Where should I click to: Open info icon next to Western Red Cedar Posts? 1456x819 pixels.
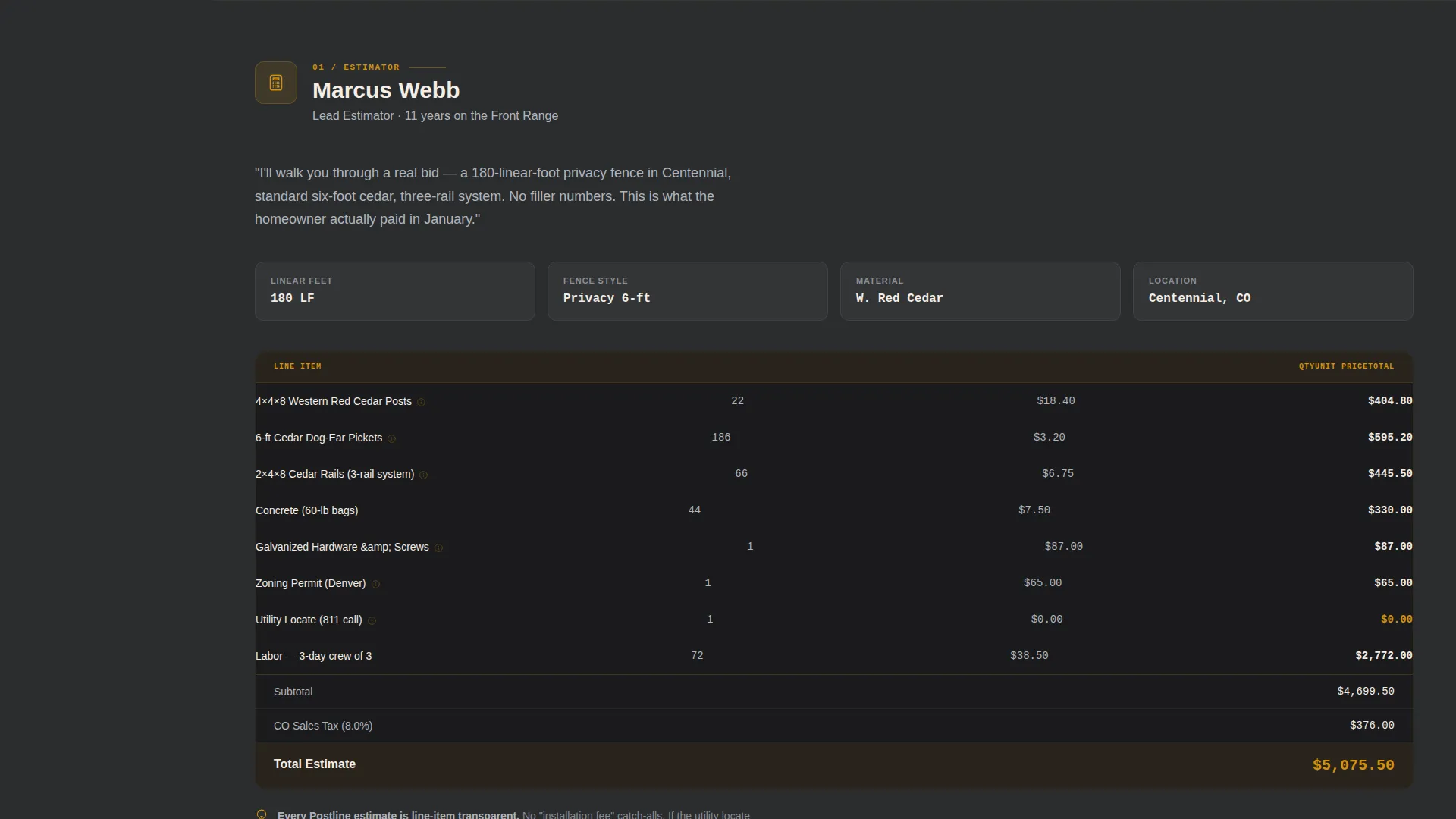pyautogui.click(x=422, y=403)
